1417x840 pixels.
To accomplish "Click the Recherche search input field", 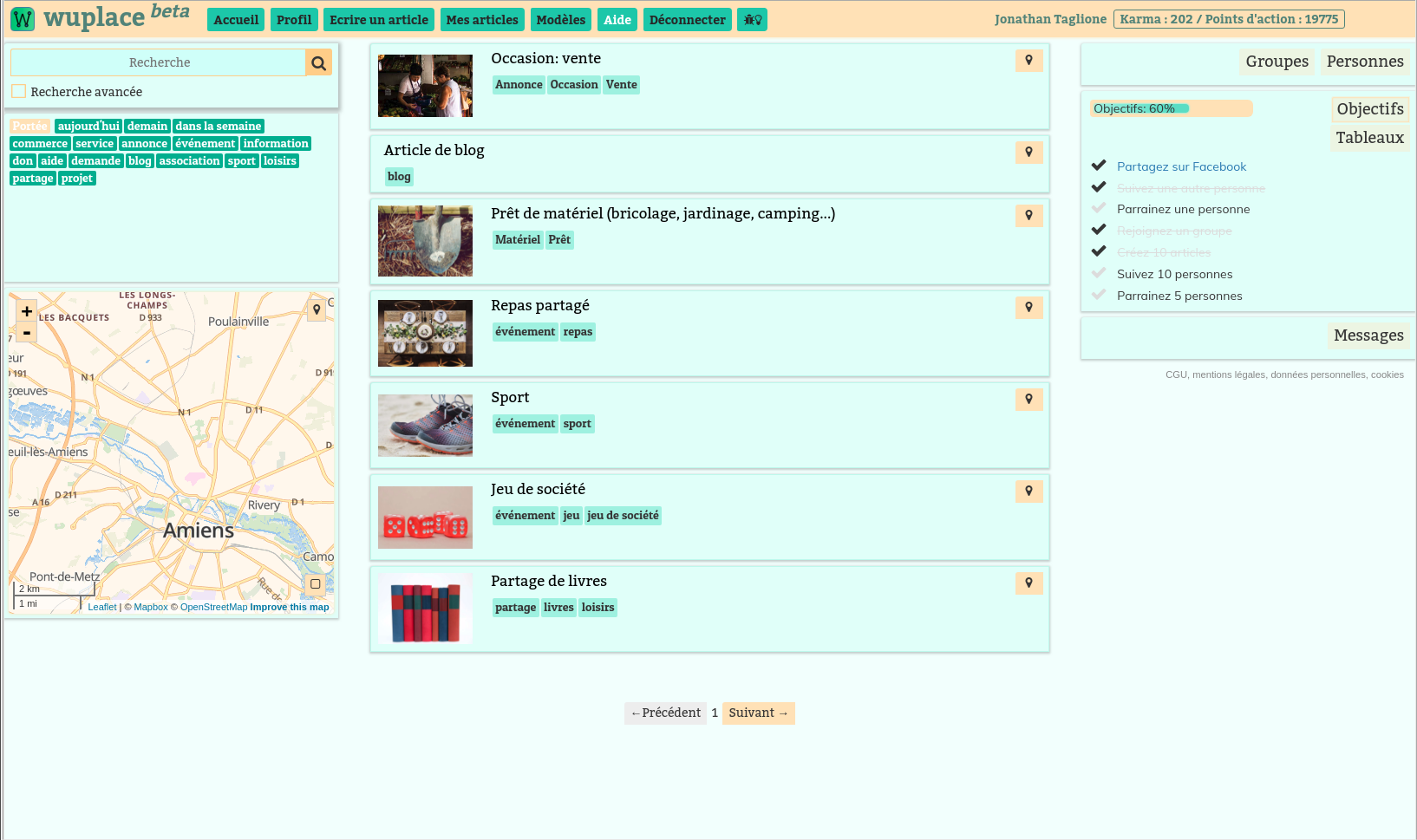I will pos(159,62).
